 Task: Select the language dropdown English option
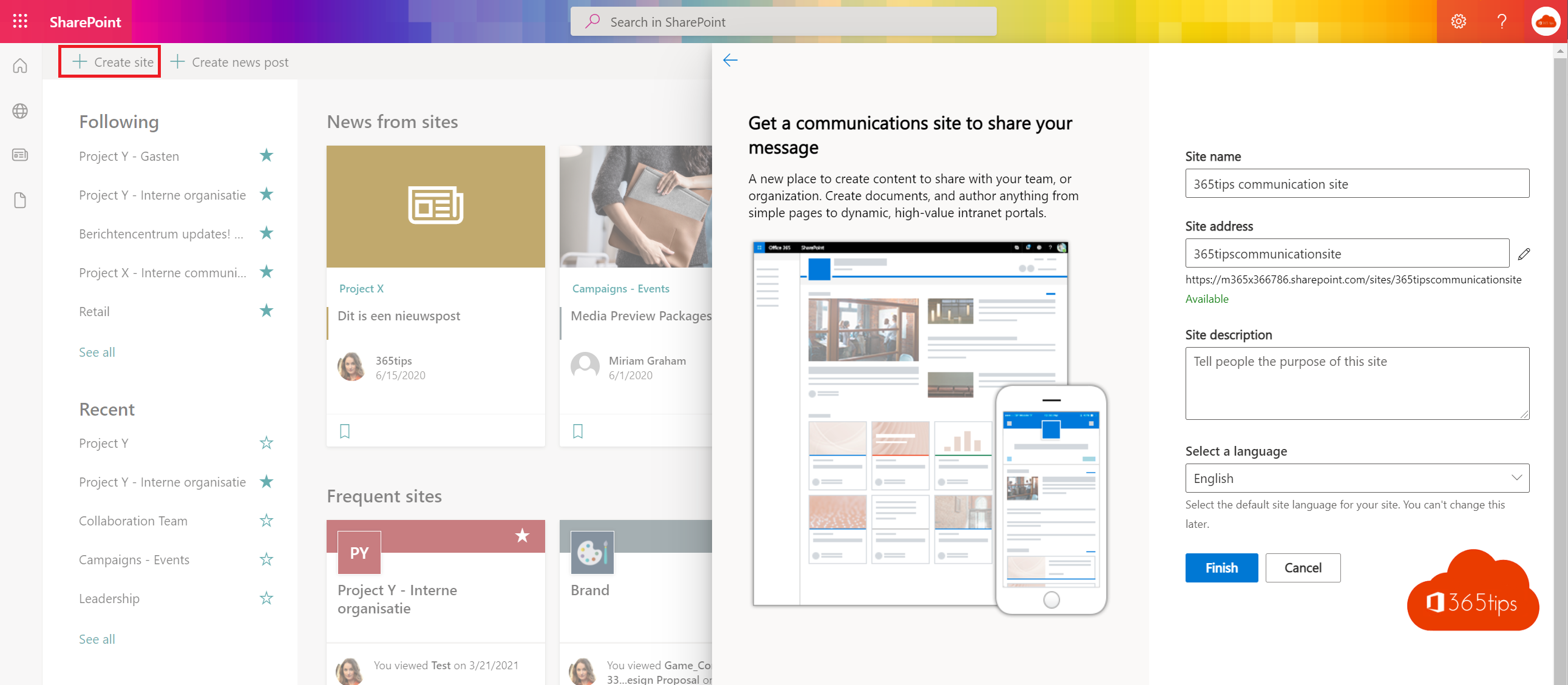1355,477
